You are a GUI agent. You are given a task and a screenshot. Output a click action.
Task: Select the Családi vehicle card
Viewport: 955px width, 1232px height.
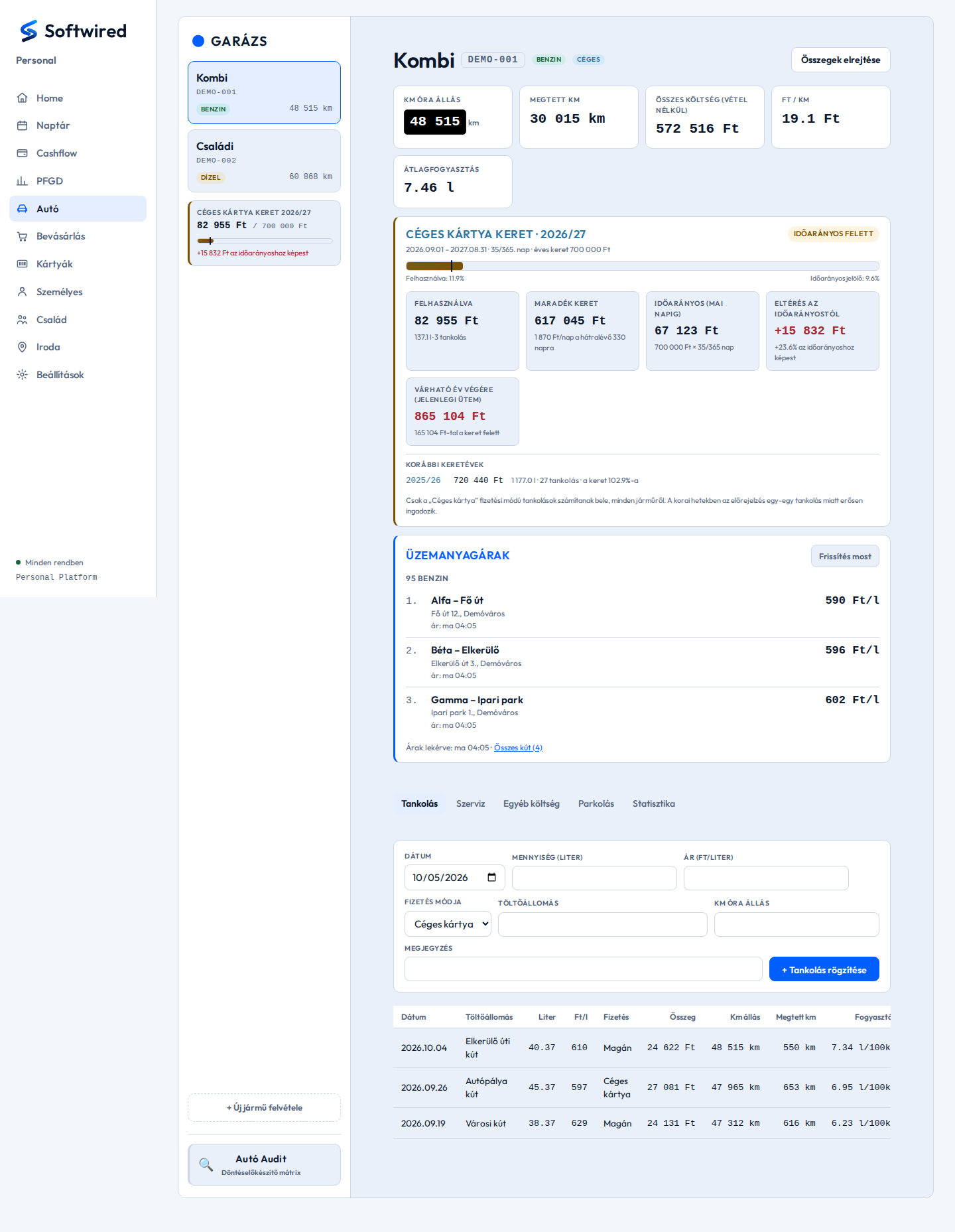(x=264, y=161)
